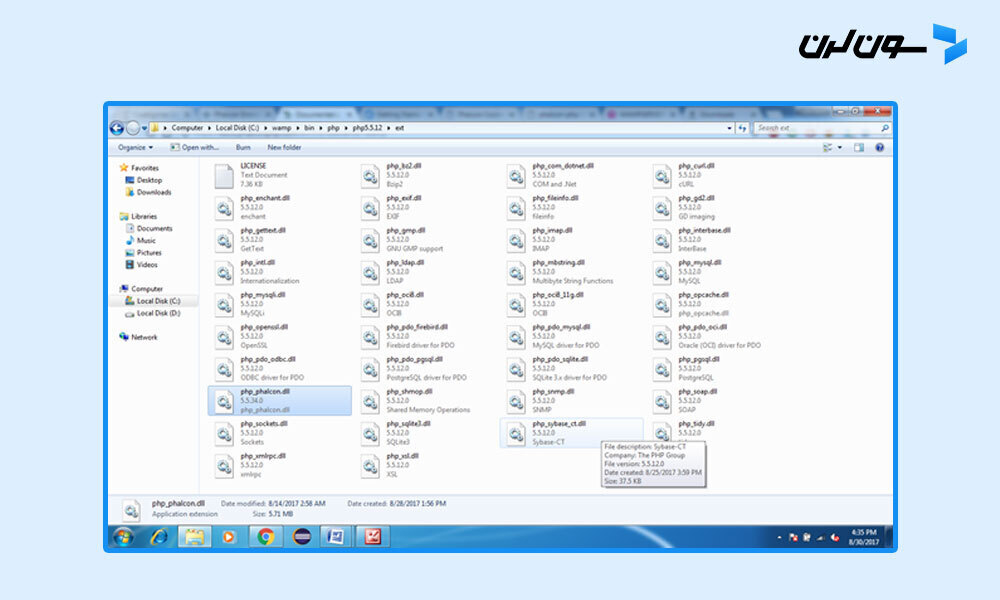Navigate to the wamp breadcrumb segment

click(x=281, y=128)
